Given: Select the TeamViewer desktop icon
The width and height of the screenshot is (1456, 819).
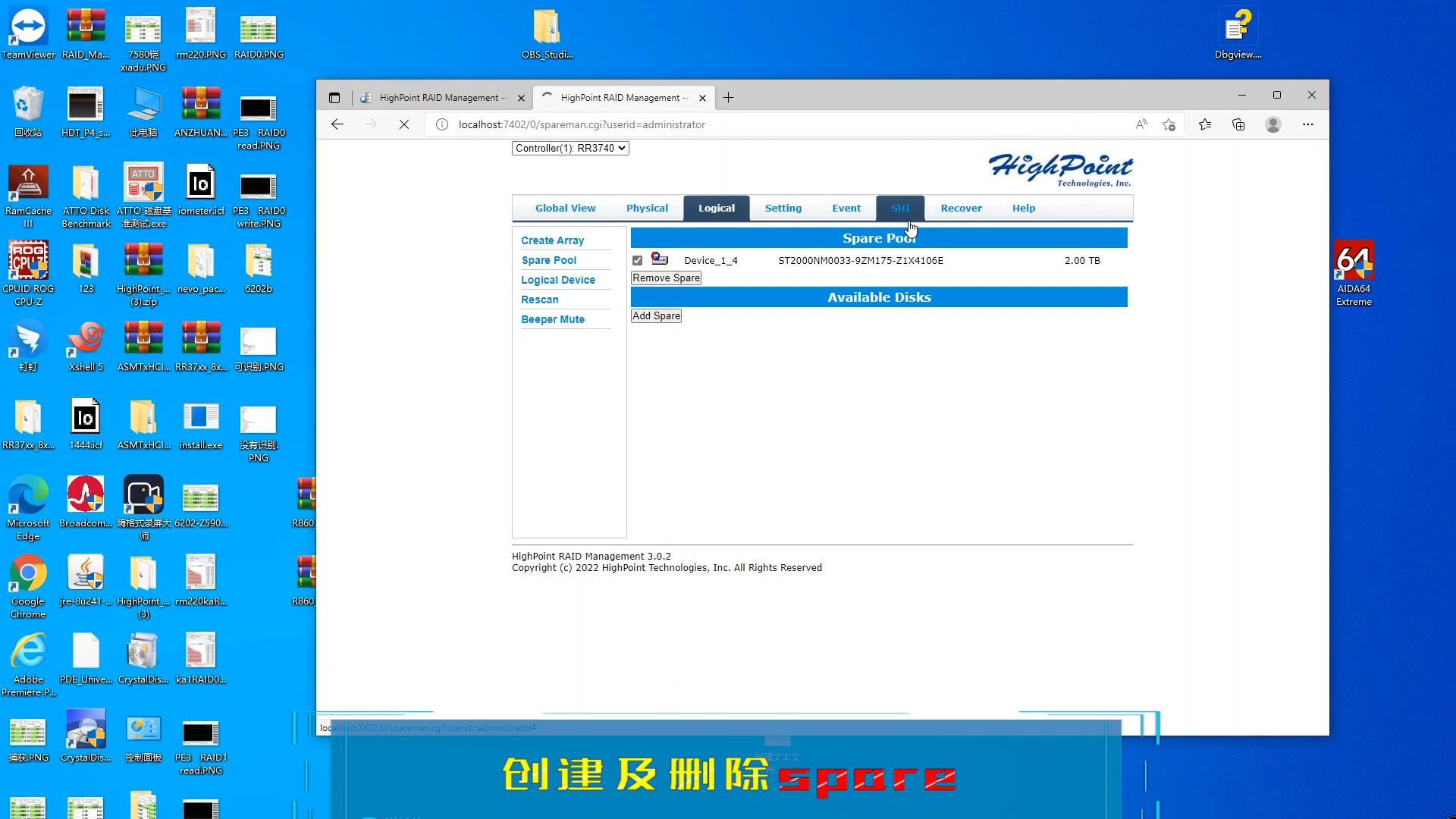Looking at the screenshot, I should 28,34.
